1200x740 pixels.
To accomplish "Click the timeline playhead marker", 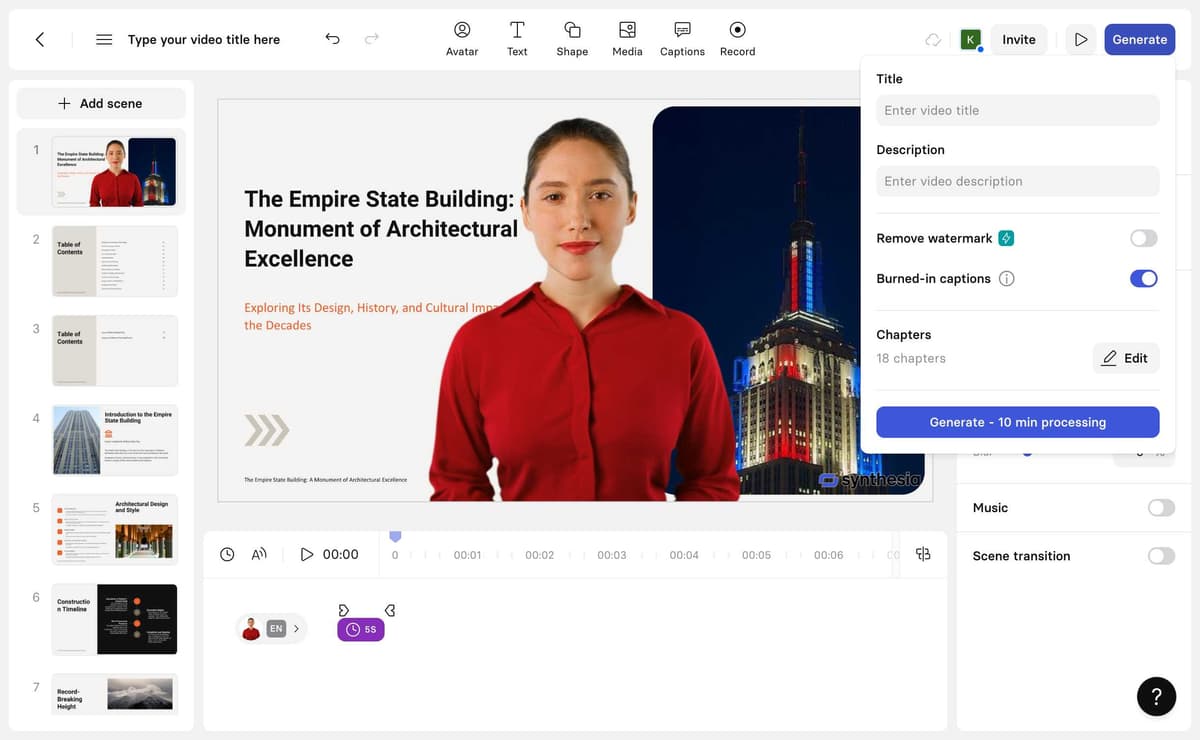I will [x=395, y=538].
